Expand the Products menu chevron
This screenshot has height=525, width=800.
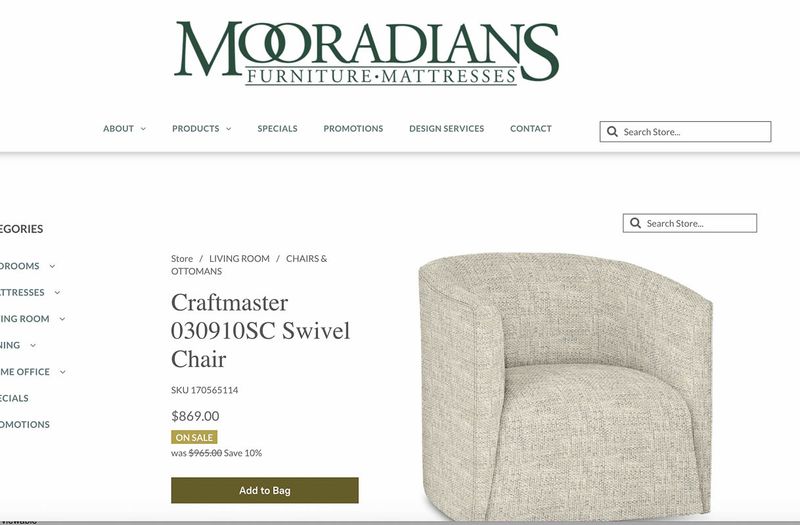pyautogui.click(x=229, y=129)
